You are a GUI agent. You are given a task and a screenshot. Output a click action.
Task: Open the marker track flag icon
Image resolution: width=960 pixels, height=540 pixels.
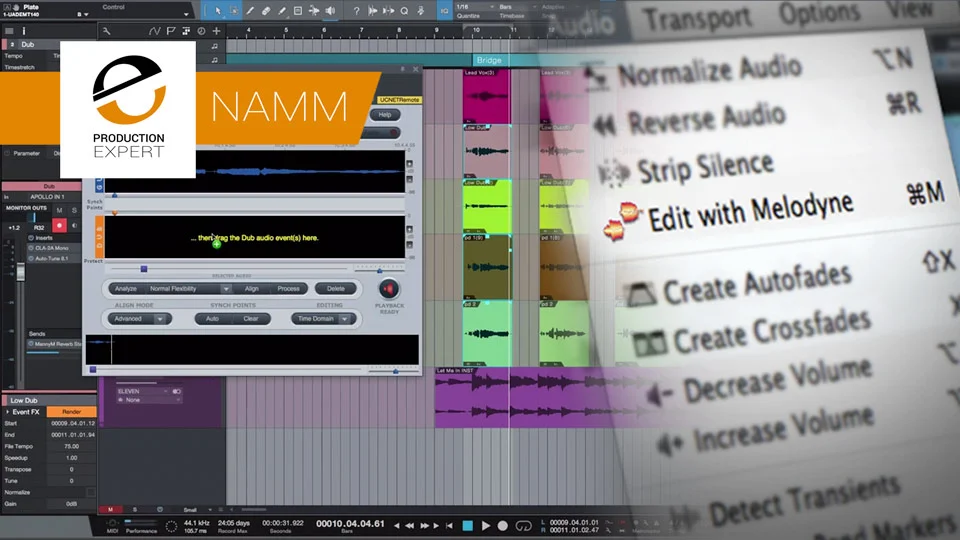point(171,31)
